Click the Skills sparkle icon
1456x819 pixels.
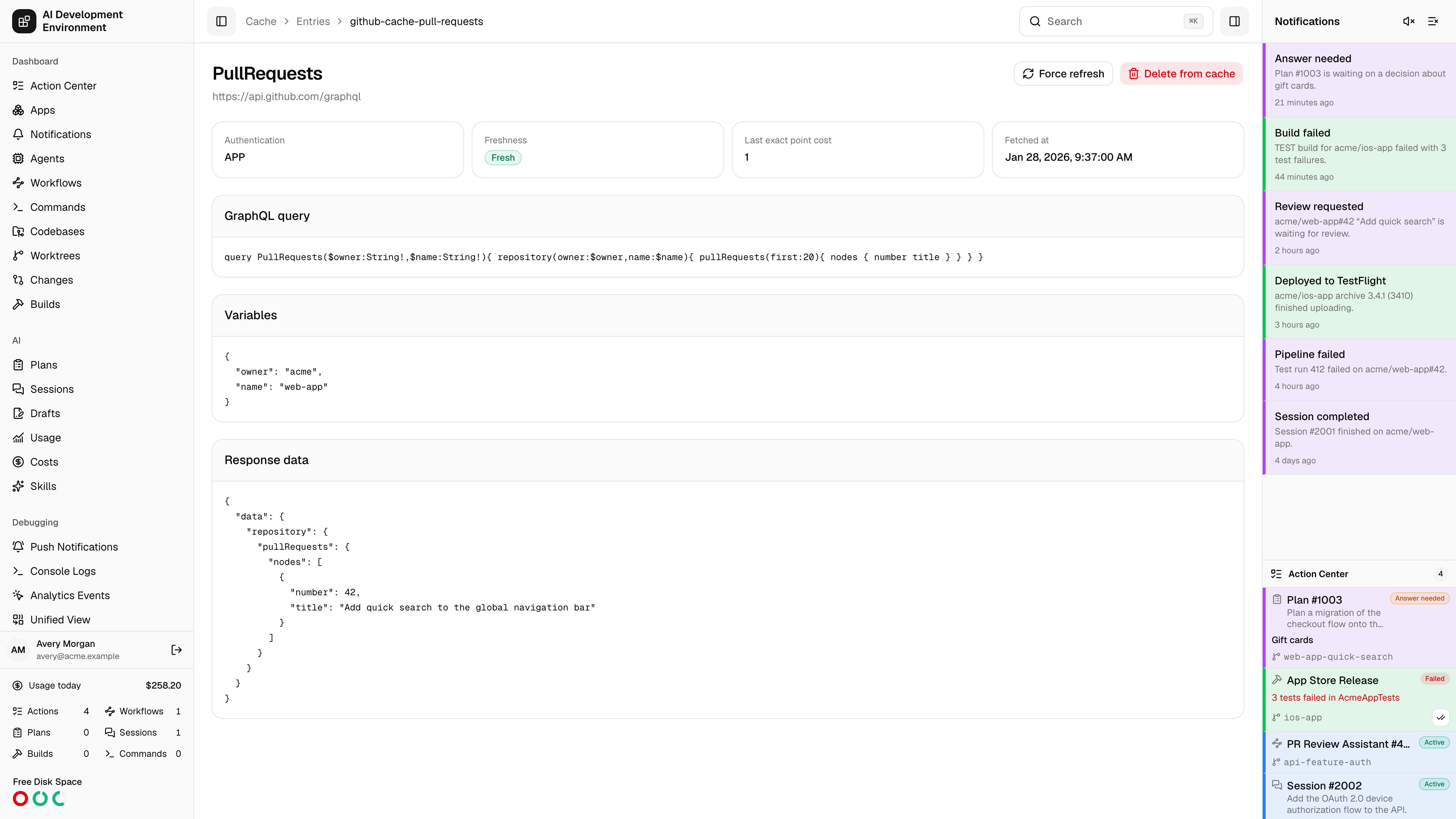(18, 486)
